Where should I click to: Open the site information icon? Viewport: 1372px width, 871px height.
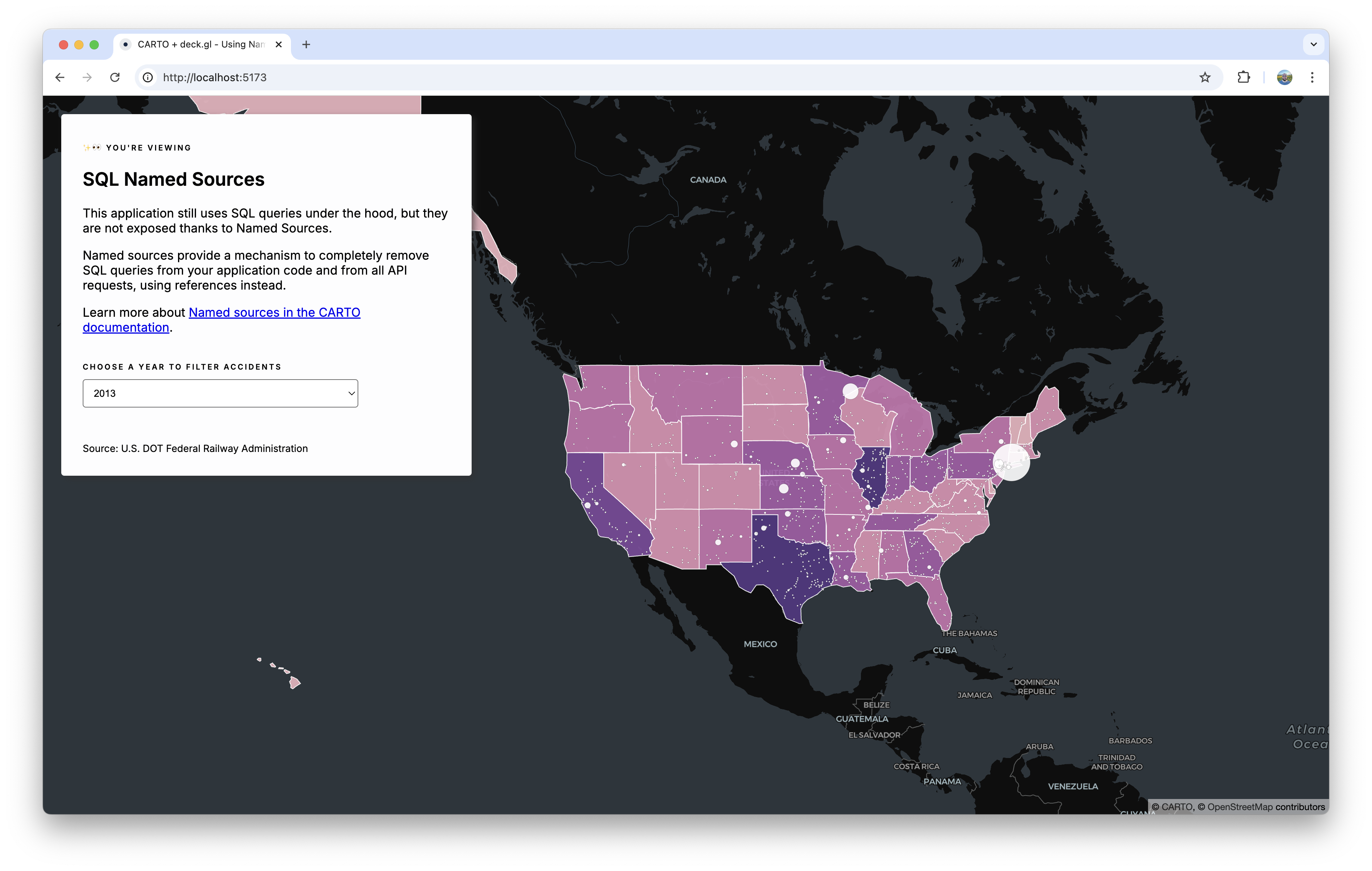click(x=148, y=77)
